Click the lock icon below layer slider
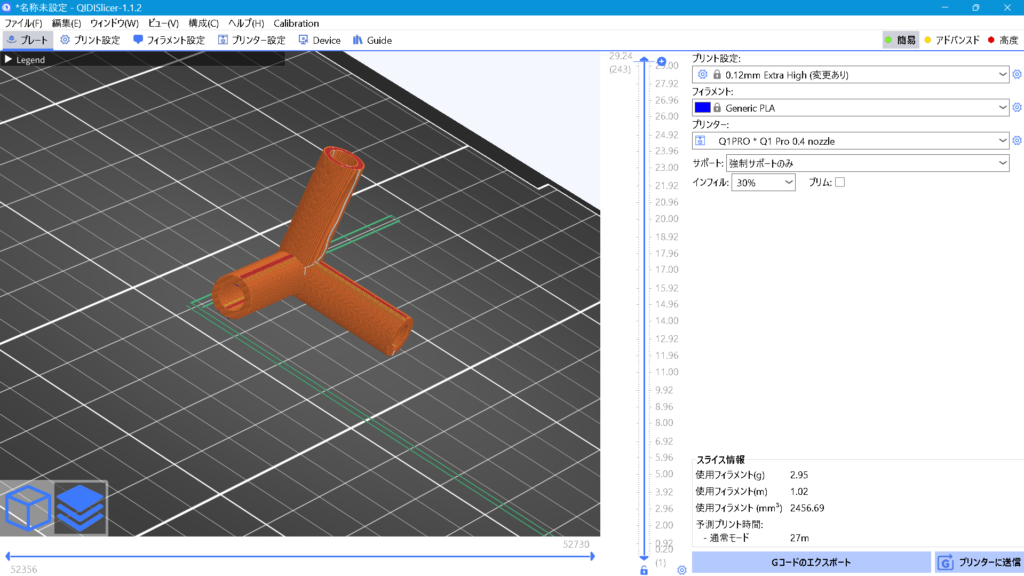This screenshot has width=1024, height=576. point(644,570)
